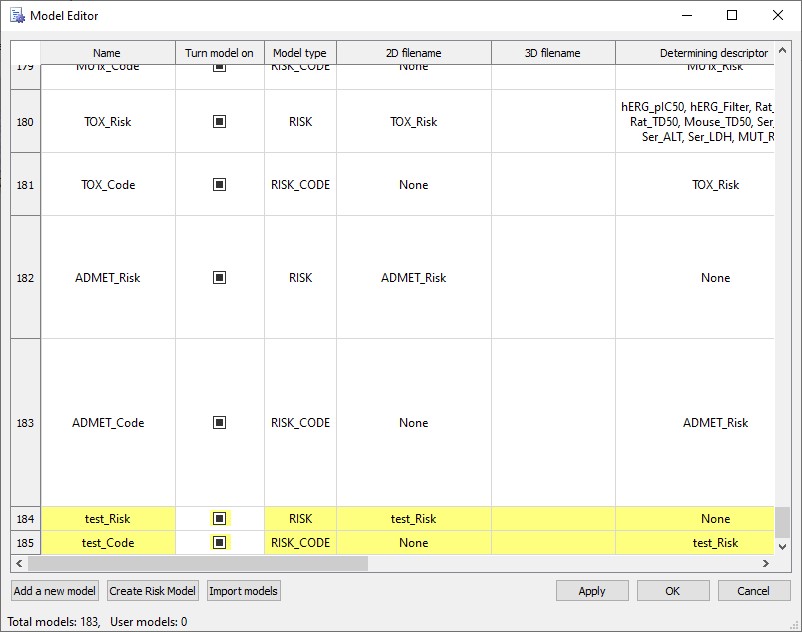Click the vertical scrollbar thumb
Viewport: 802px width, 632px height.
click(x=782, y=522)
